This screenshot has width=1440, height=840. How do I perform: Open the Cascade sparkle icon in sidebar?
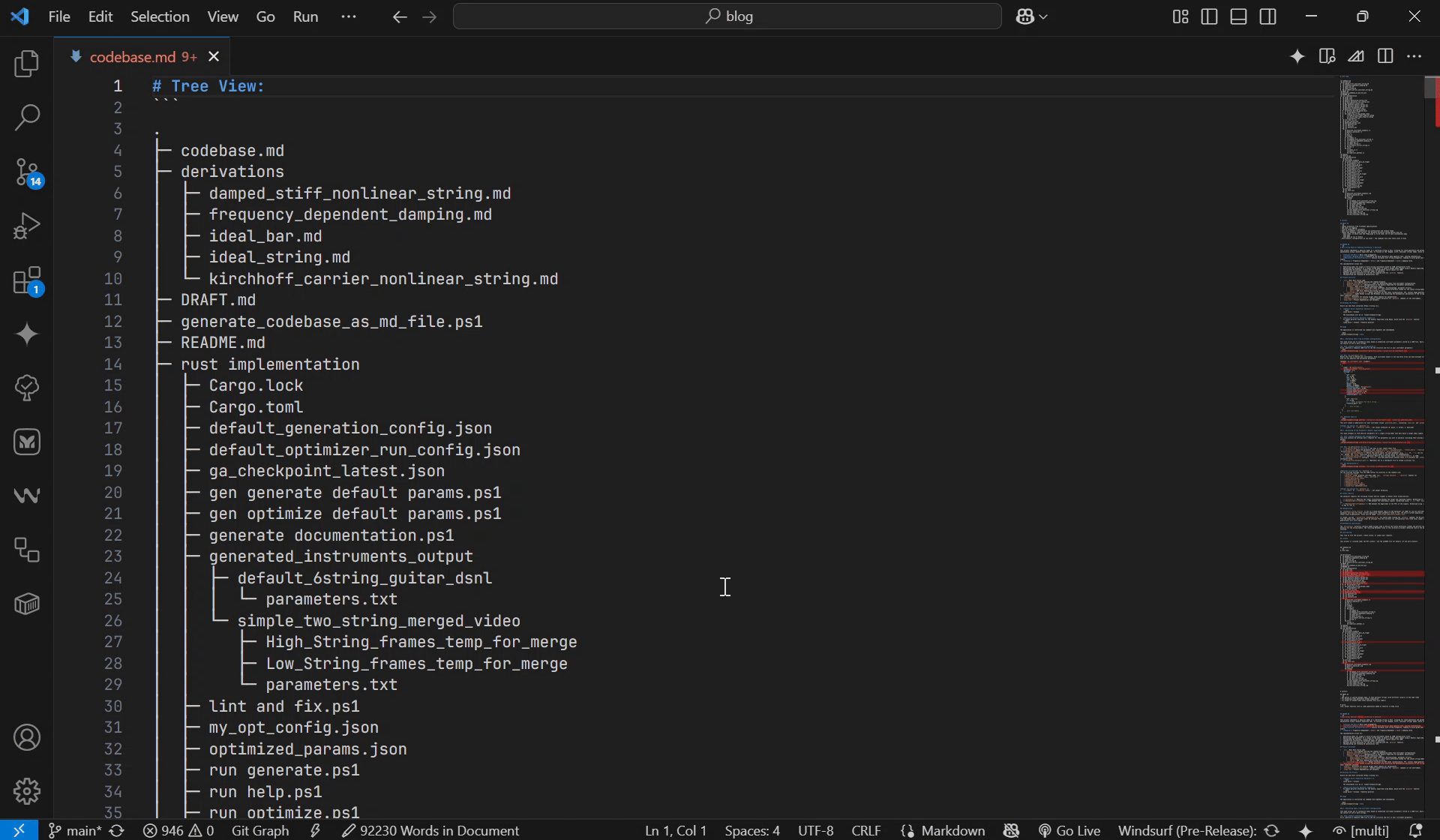[x=27, y=334]
